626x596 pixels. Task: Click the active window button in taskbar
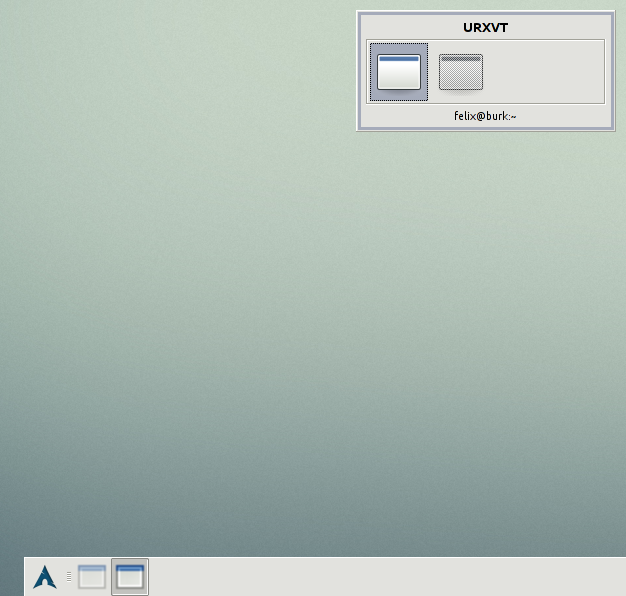[x=130, y=577]
